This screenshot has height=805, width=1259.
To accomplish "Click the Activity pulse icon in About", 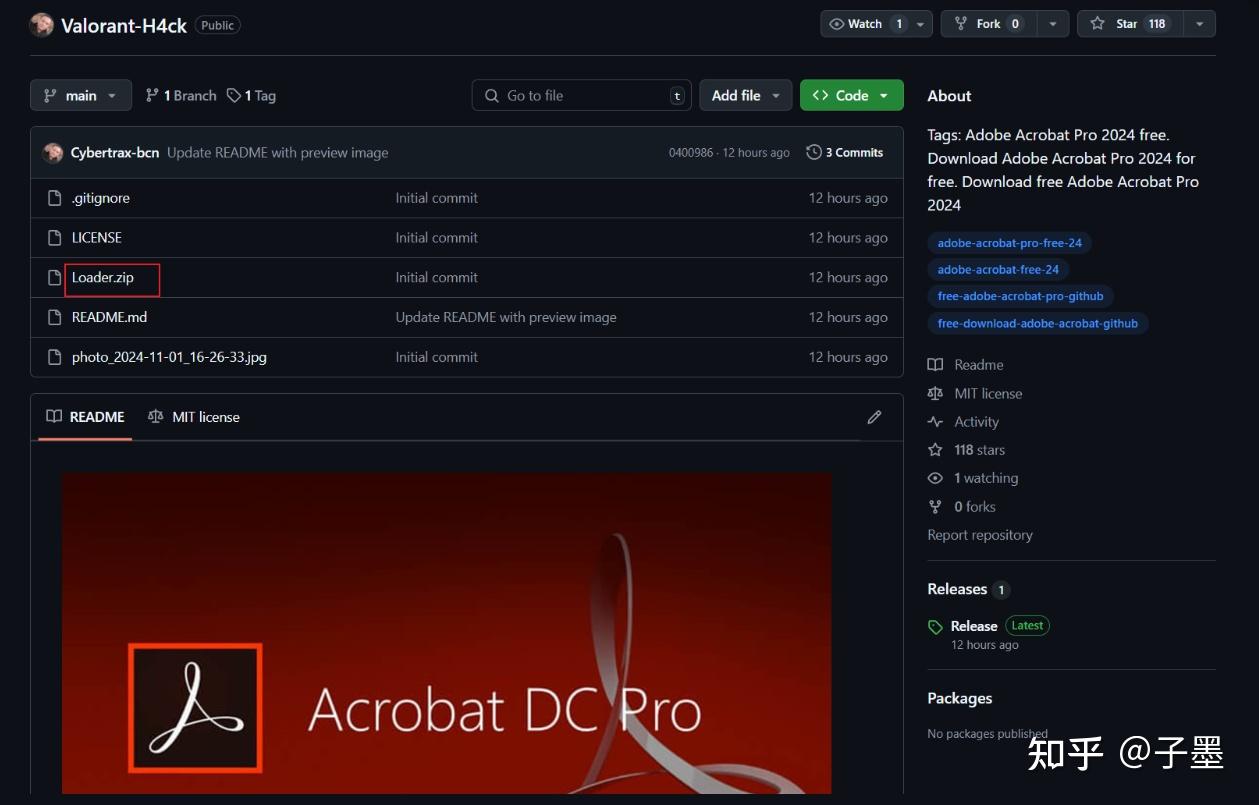I will click(x=935, y=422).
